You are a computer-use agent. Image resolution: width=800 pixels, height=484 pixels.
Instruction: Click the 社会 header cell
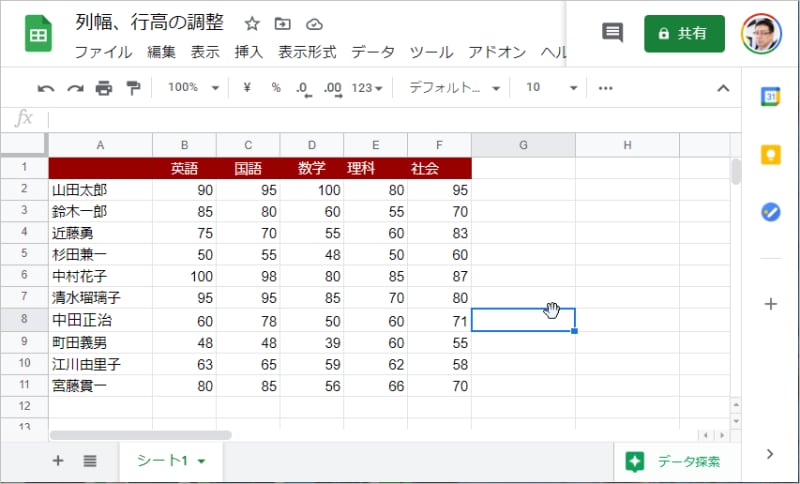tap(439, 168)
